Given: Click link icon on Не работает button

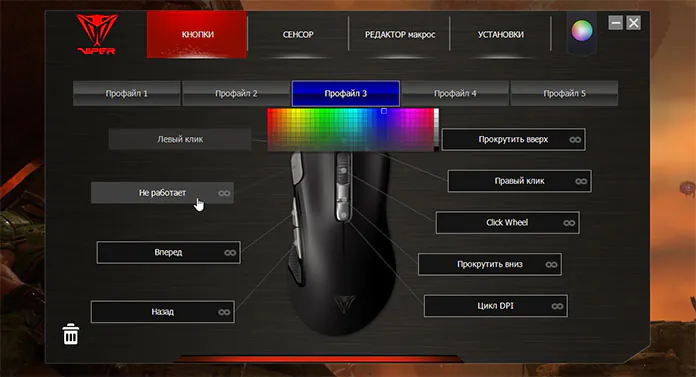Looking at the screenshot, I should (224, 193).
